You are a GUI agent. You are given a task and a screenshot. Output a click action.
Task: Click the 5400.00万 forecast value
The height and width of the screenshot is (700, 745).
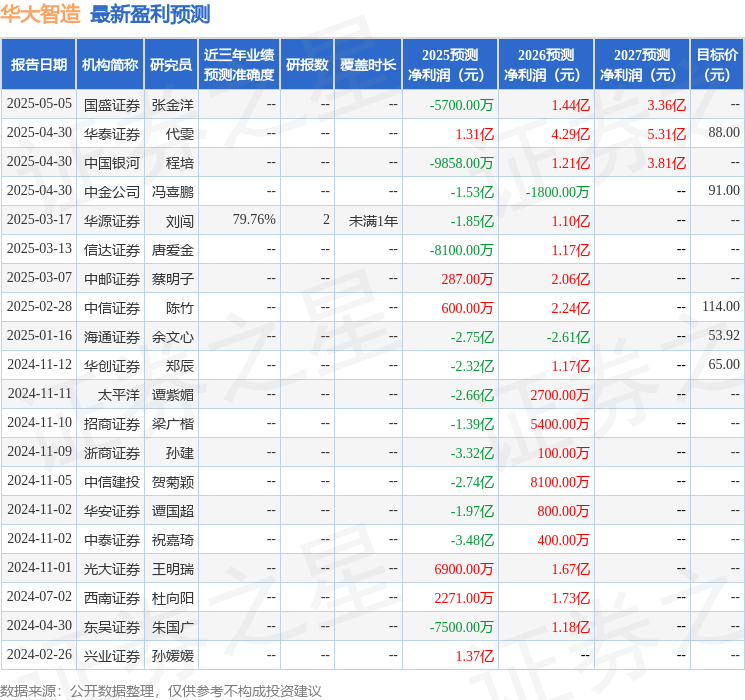560,424
